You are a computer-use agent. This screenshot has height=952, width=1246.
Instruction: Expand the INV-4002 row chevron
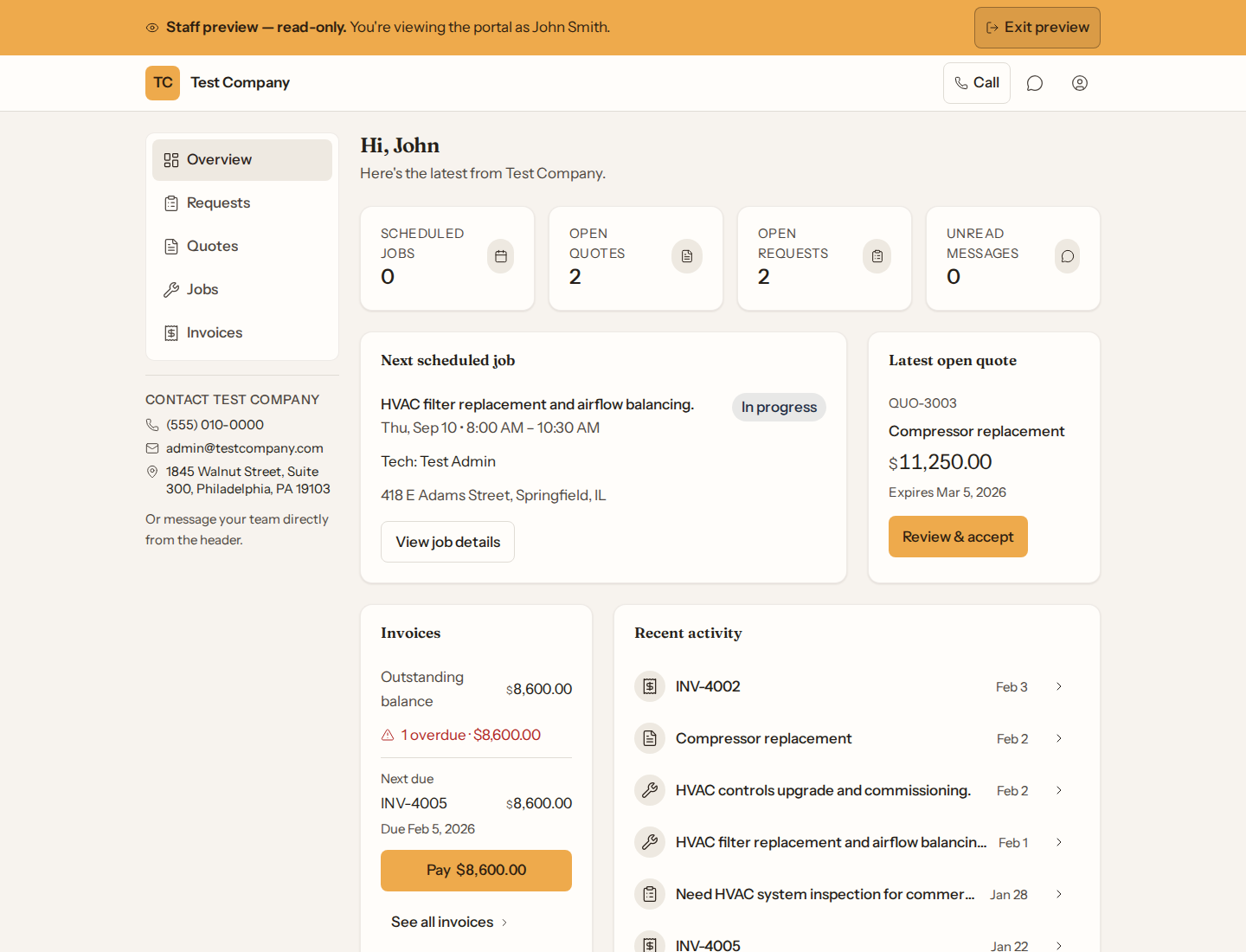coord(1059,686)
